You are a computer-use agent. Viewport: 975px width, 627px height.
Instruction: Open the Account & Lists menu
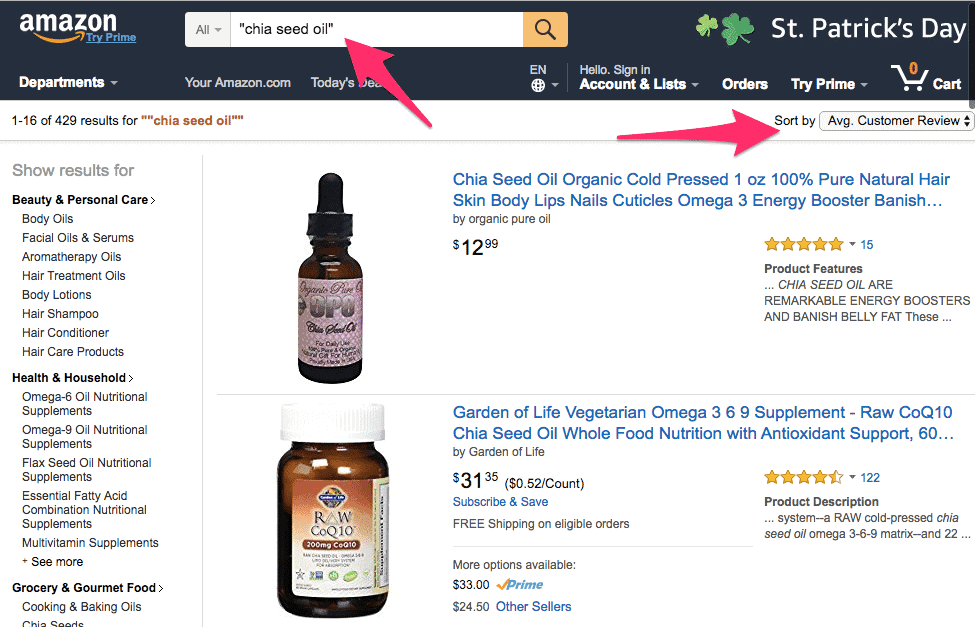pos(639,84)
